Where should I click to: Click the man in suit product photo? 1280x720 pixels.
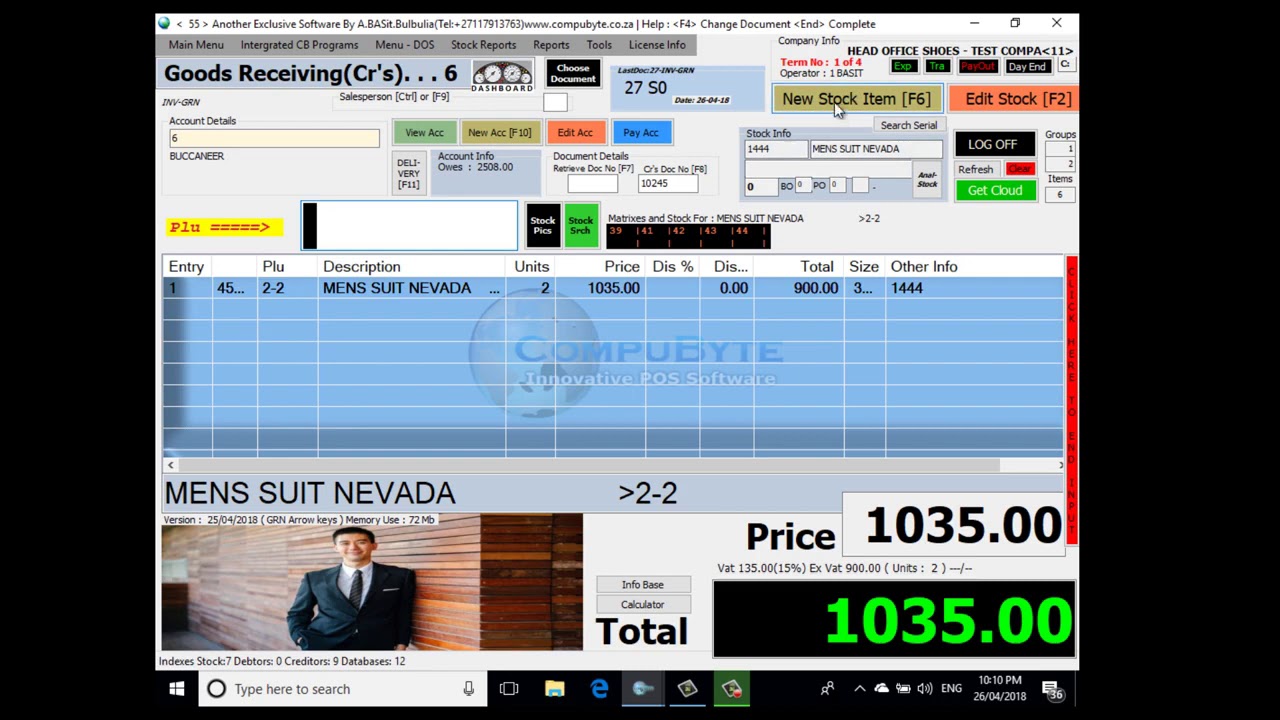coord(372,583)
